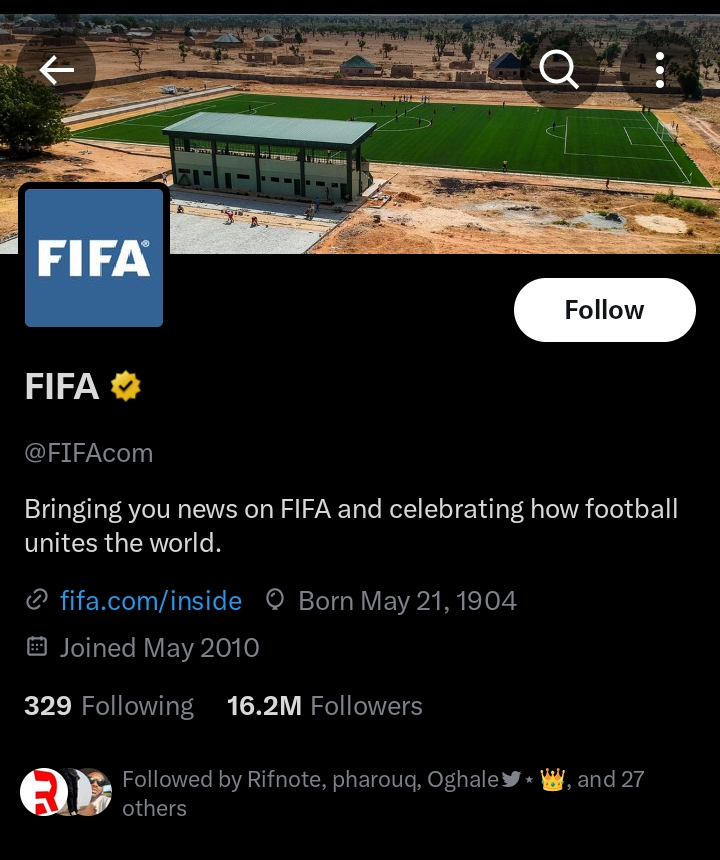Click the gold verified badge beside FIFA
The image size is (720, 860).
point(125,386)
